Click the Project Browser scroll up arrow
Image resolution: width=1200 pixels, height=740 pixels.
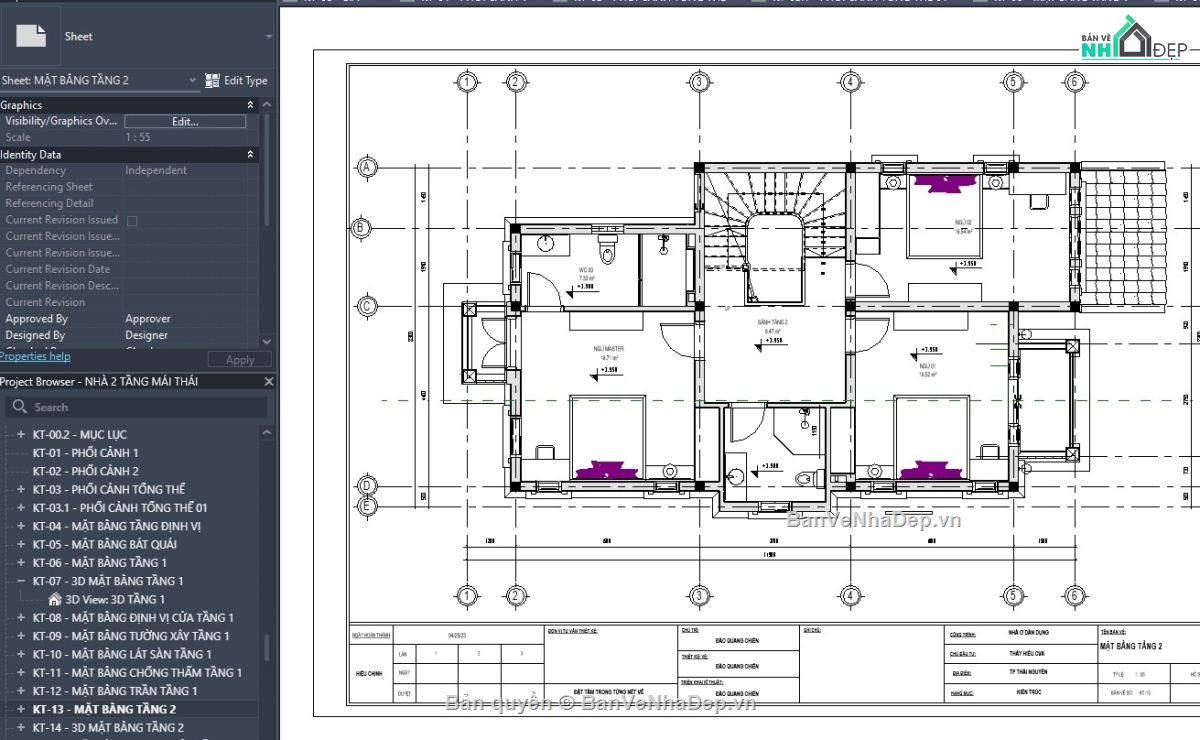266,432
